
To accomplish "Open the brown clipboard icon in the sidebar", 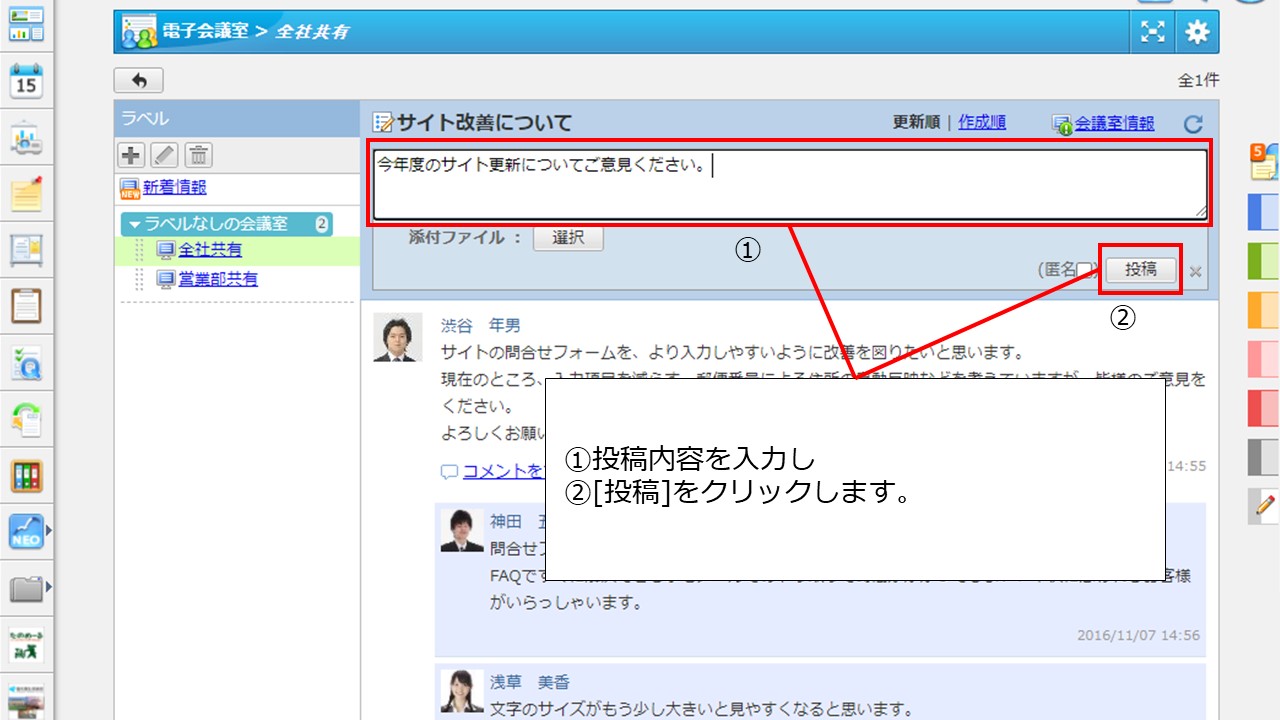I will point(27,306).
